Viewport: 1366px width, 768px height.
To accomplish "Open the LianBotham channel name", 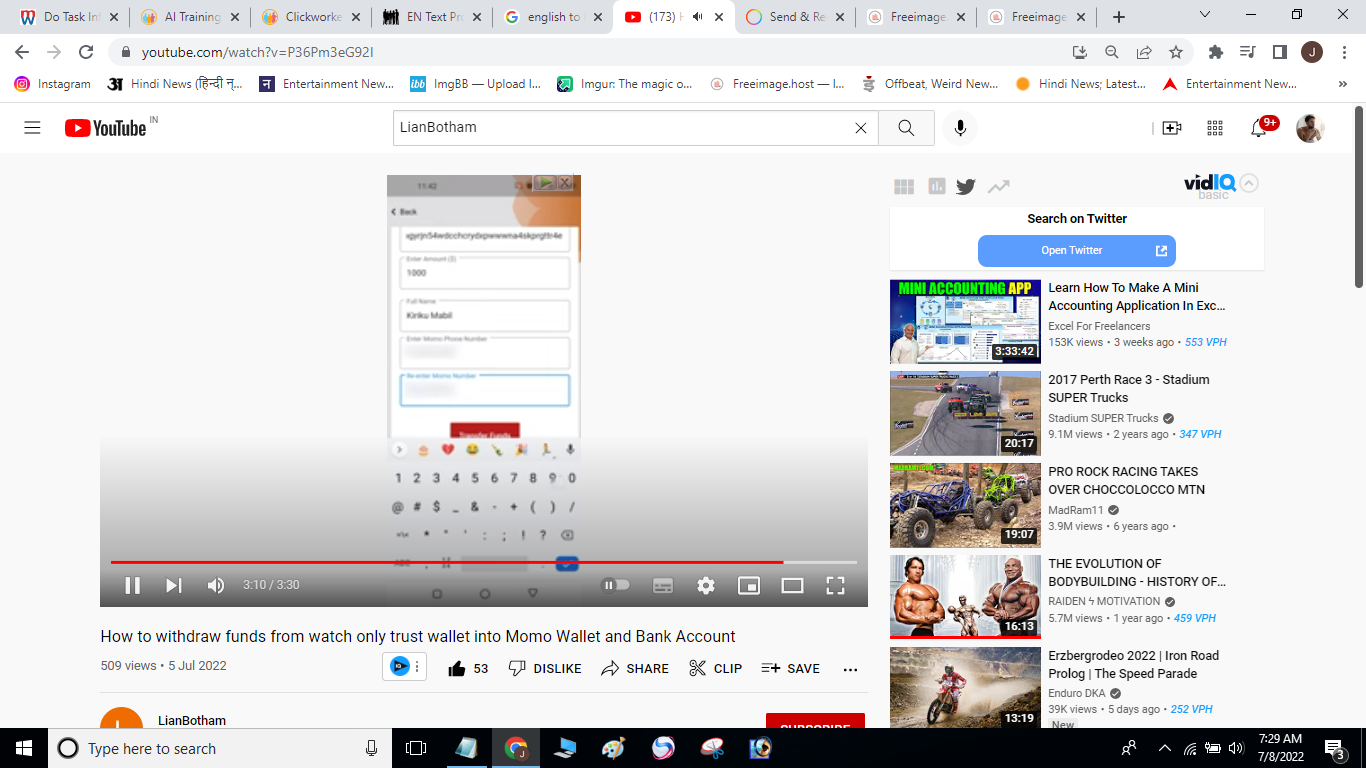I will (x=192, y=720).
